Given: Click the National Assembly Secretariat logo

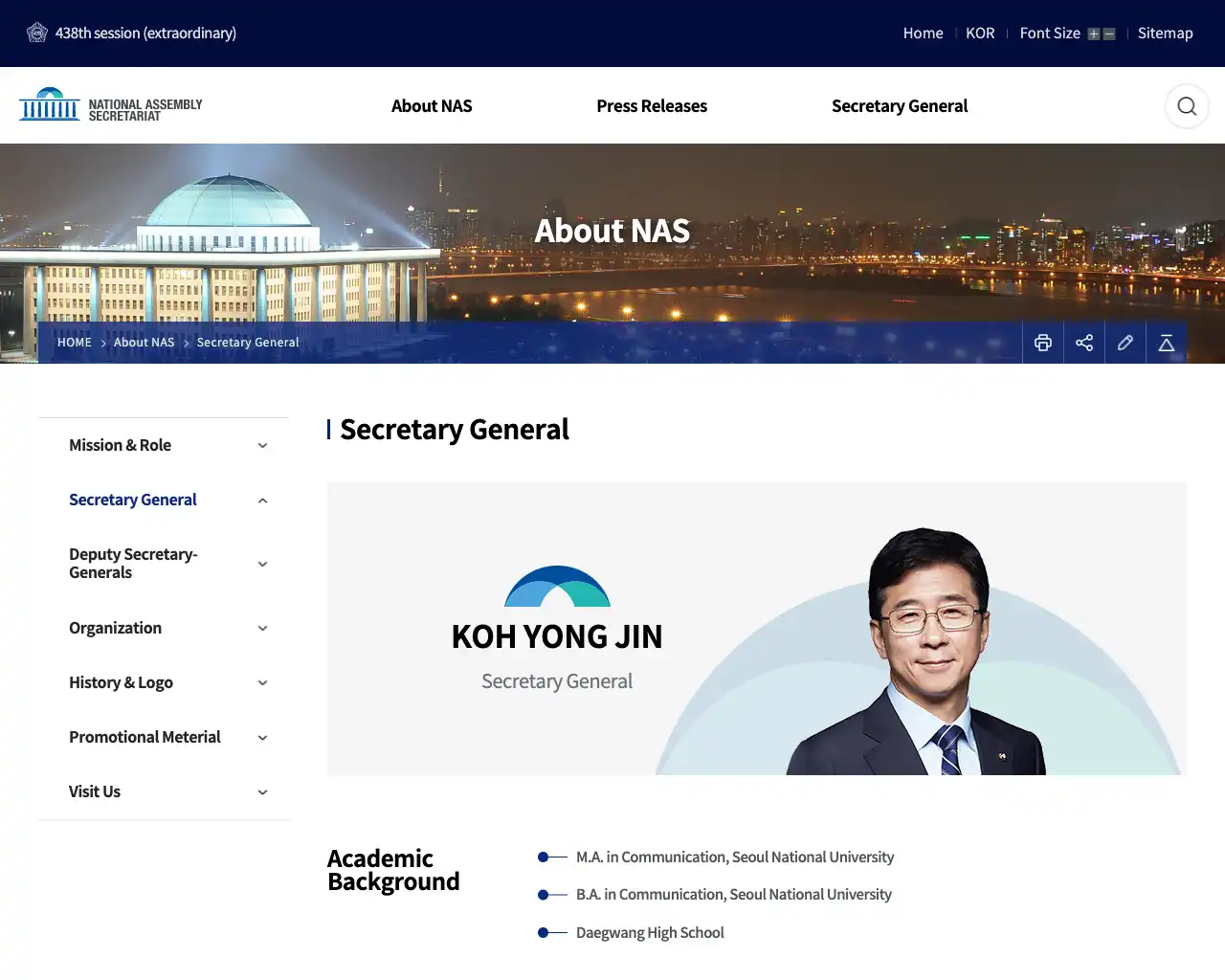Looking at the screenshot, I should point(111,104).
